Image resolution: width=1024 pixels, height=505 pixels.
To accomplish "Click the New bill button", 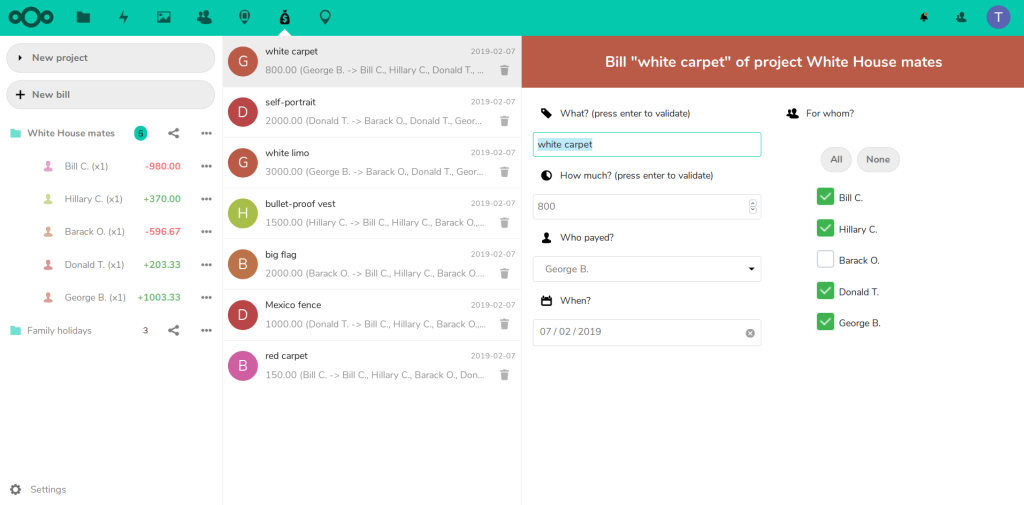I will coord(110,95).
